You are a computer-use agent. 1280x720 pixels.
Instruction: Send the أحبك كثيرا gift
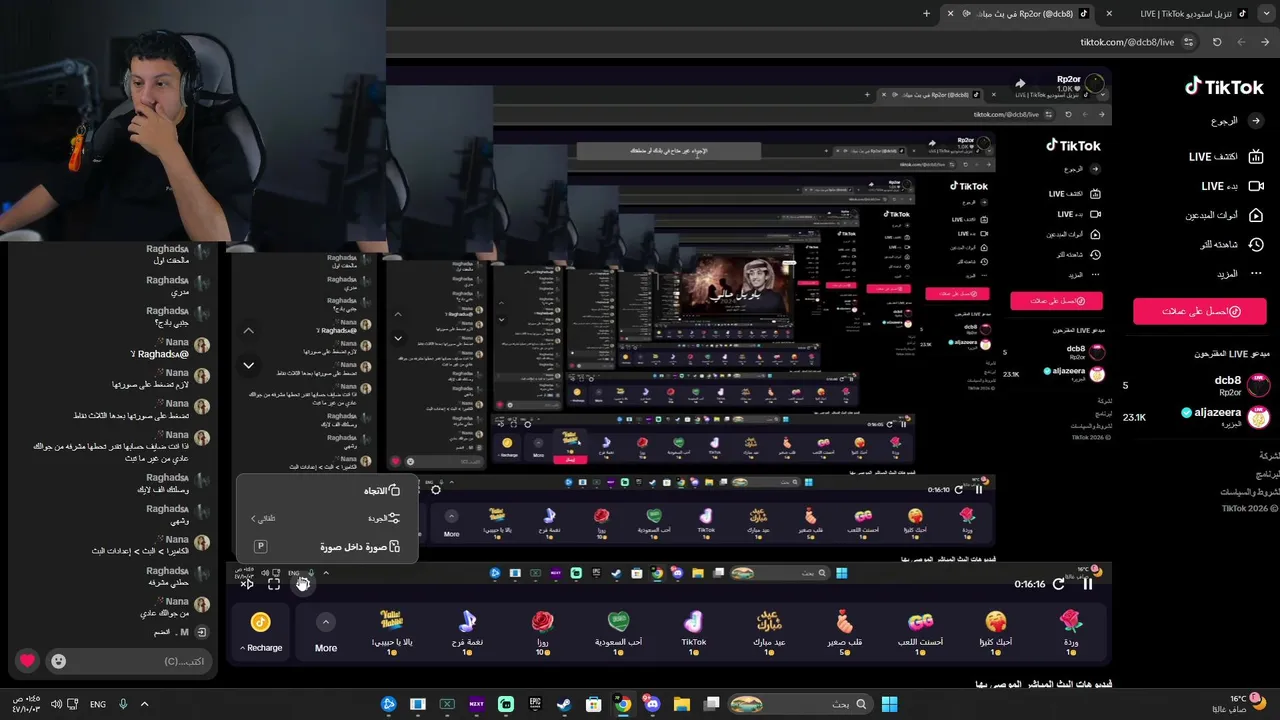(x=996, y=632)
